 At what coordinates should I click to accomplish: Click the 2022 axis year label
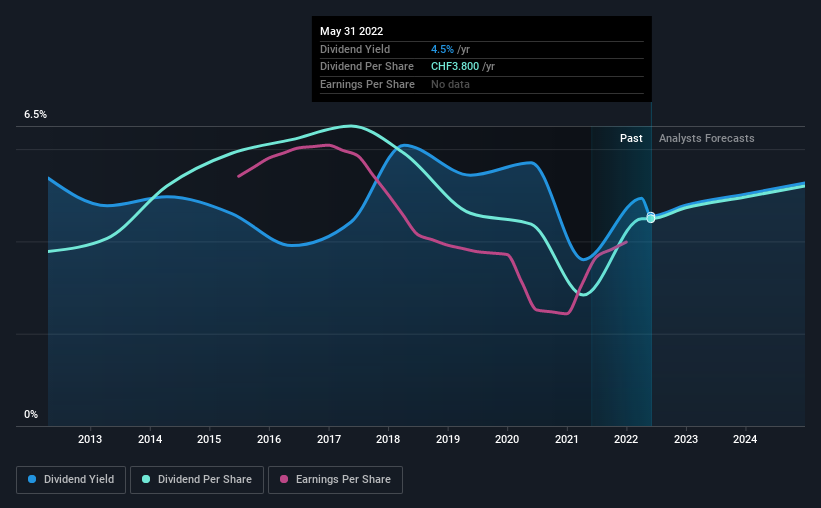coord(626,439)
